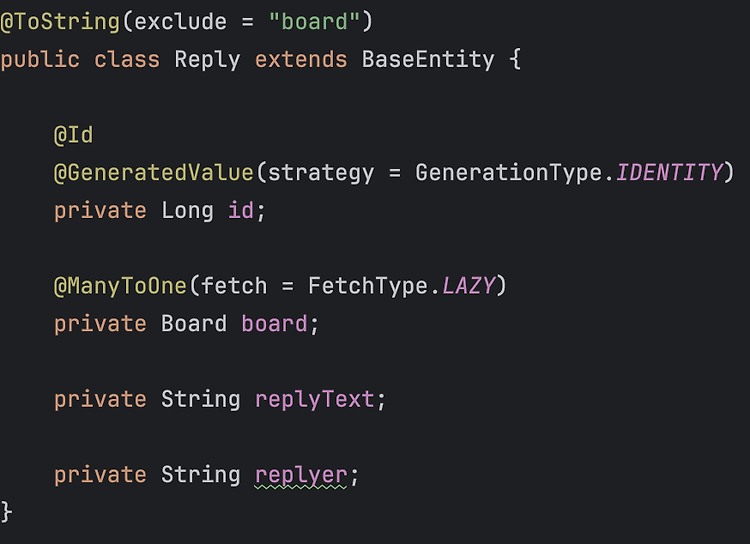Click the Long type of id field
The width and height of the screenshot is (750, 544).
coord(187,211)
